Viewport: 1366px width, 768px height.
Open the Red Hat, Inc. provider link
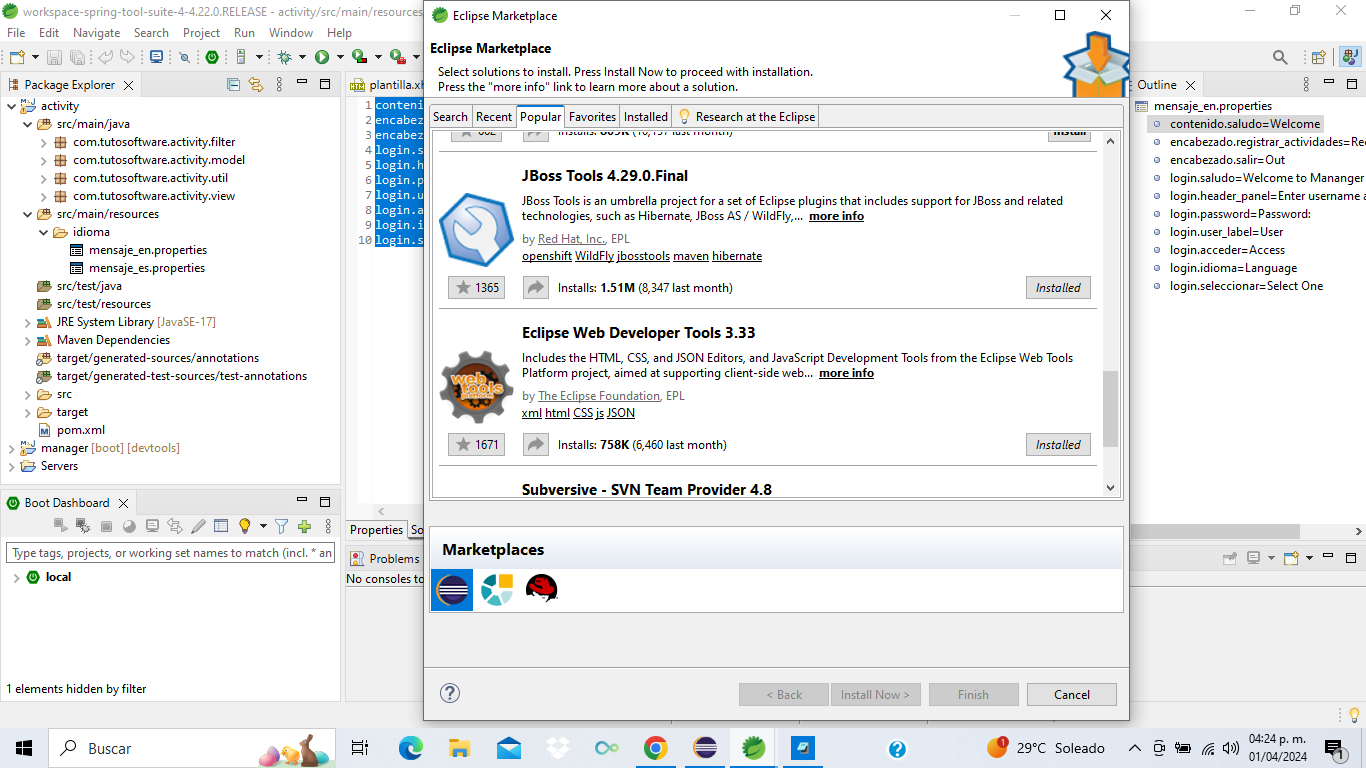click(x=571, y=239)
